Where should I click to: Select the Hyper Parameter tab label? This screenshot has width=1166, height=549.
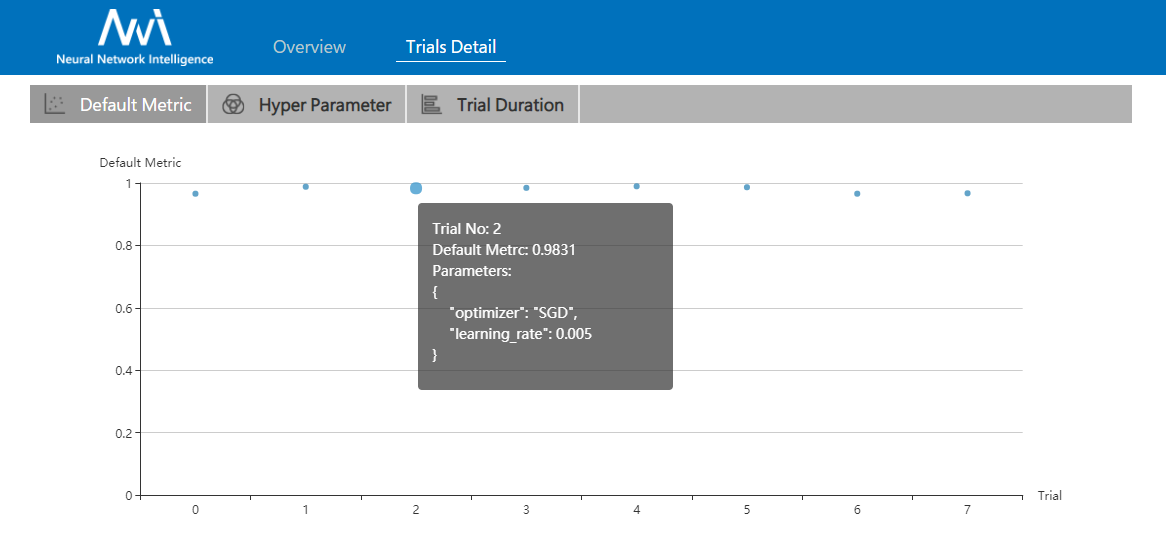(325, 105)
